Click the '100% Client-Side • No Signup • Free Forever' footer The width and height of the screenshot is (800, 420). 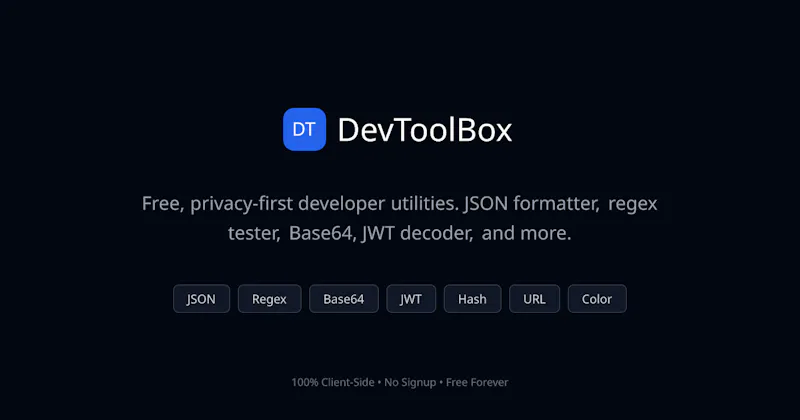(x=400, y=382)
